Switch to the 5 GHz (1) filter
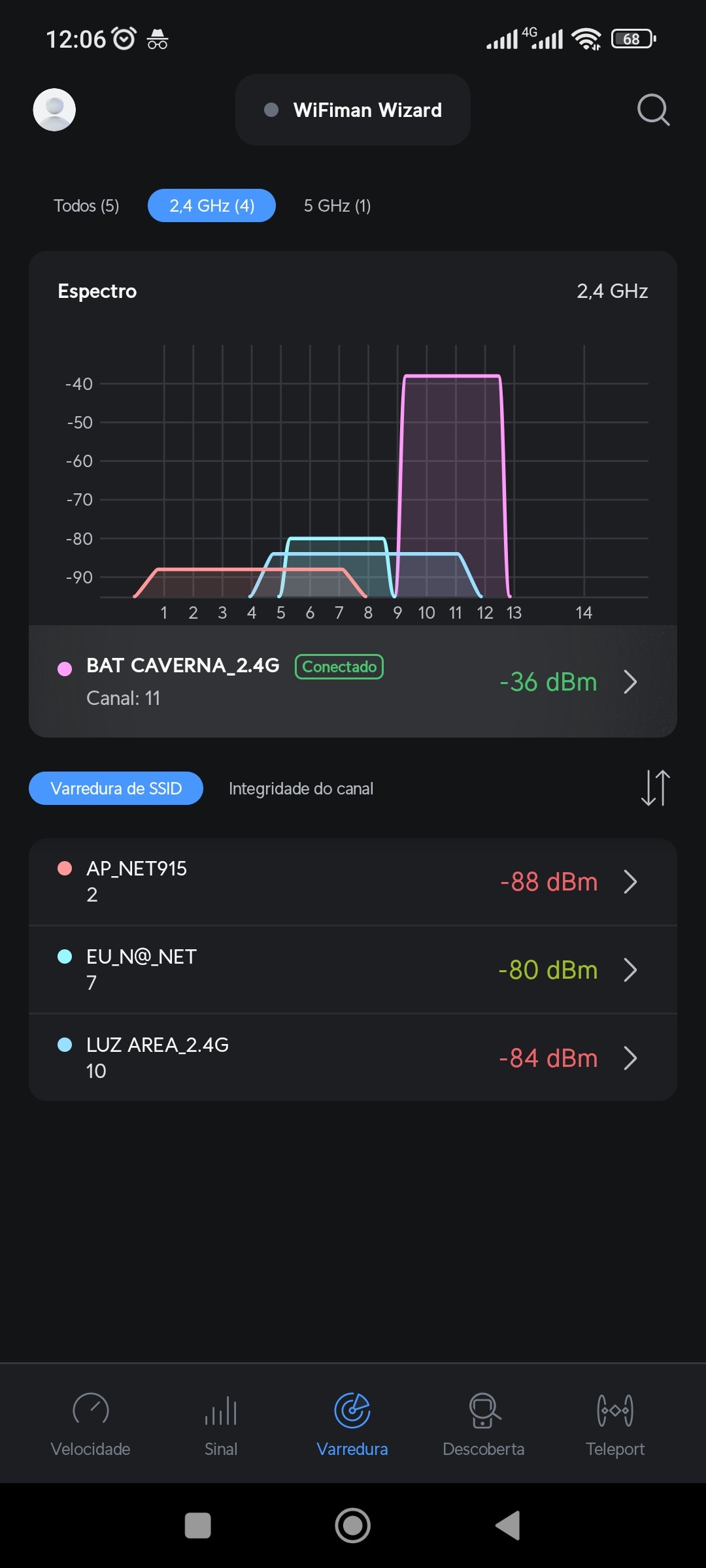This screenshot has width=706, height=1568. pos(337,206)
